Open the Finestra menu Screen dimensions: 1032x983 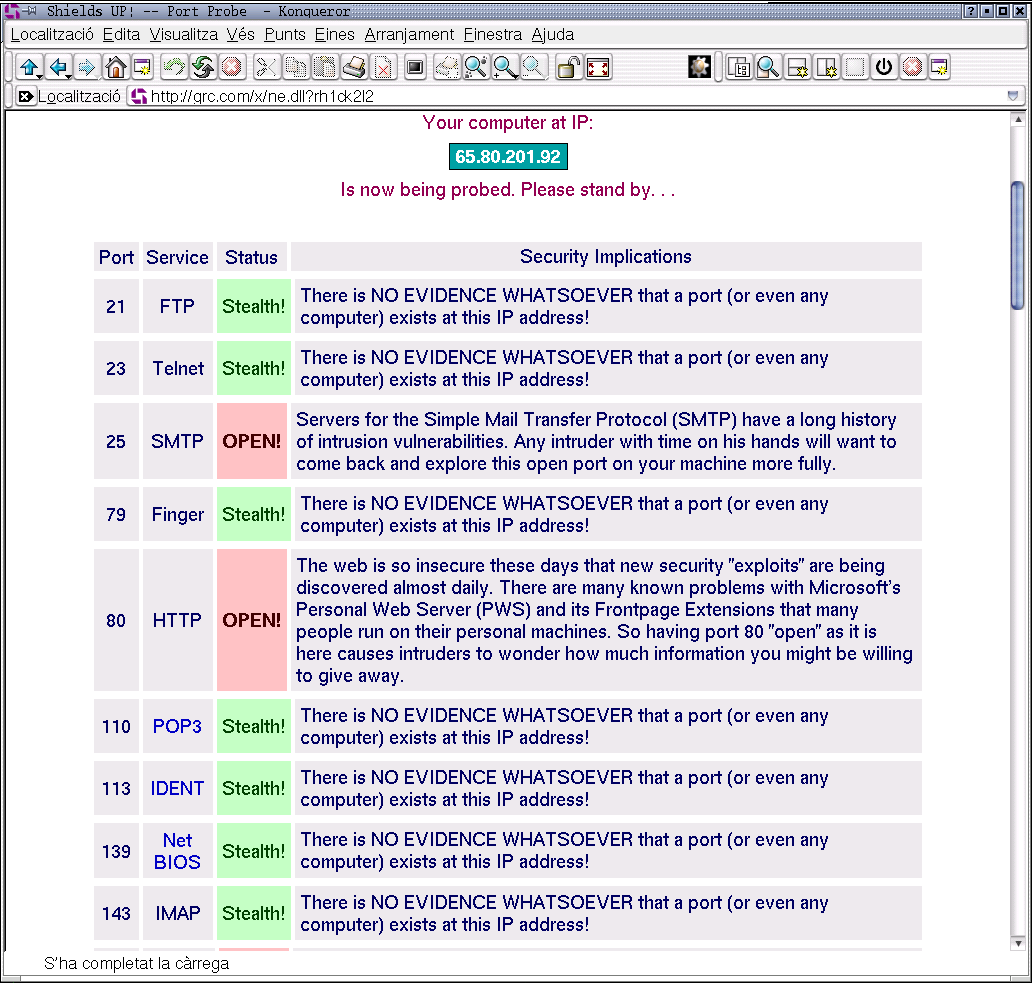492,35
